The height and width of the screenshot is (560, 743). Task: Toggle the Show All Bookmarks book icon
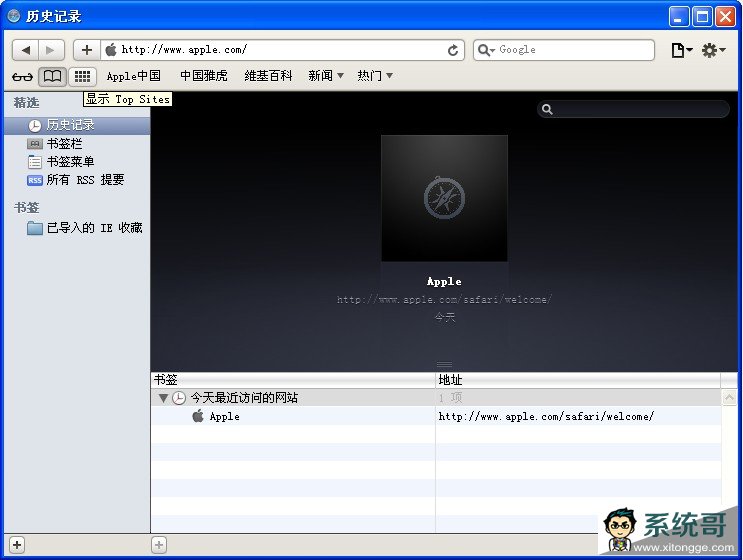(52, 76)
